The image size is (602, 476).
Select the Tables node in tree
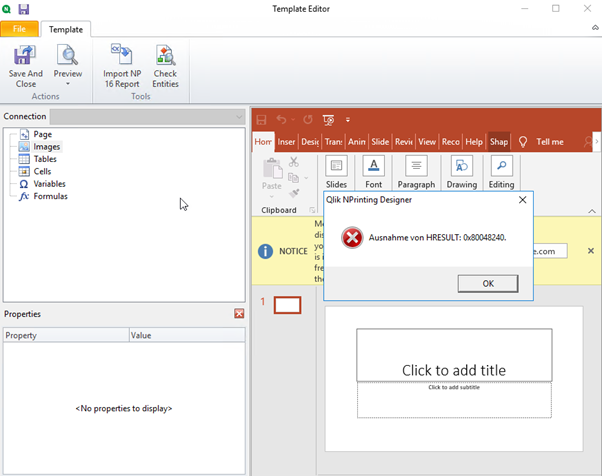[45, 159]
